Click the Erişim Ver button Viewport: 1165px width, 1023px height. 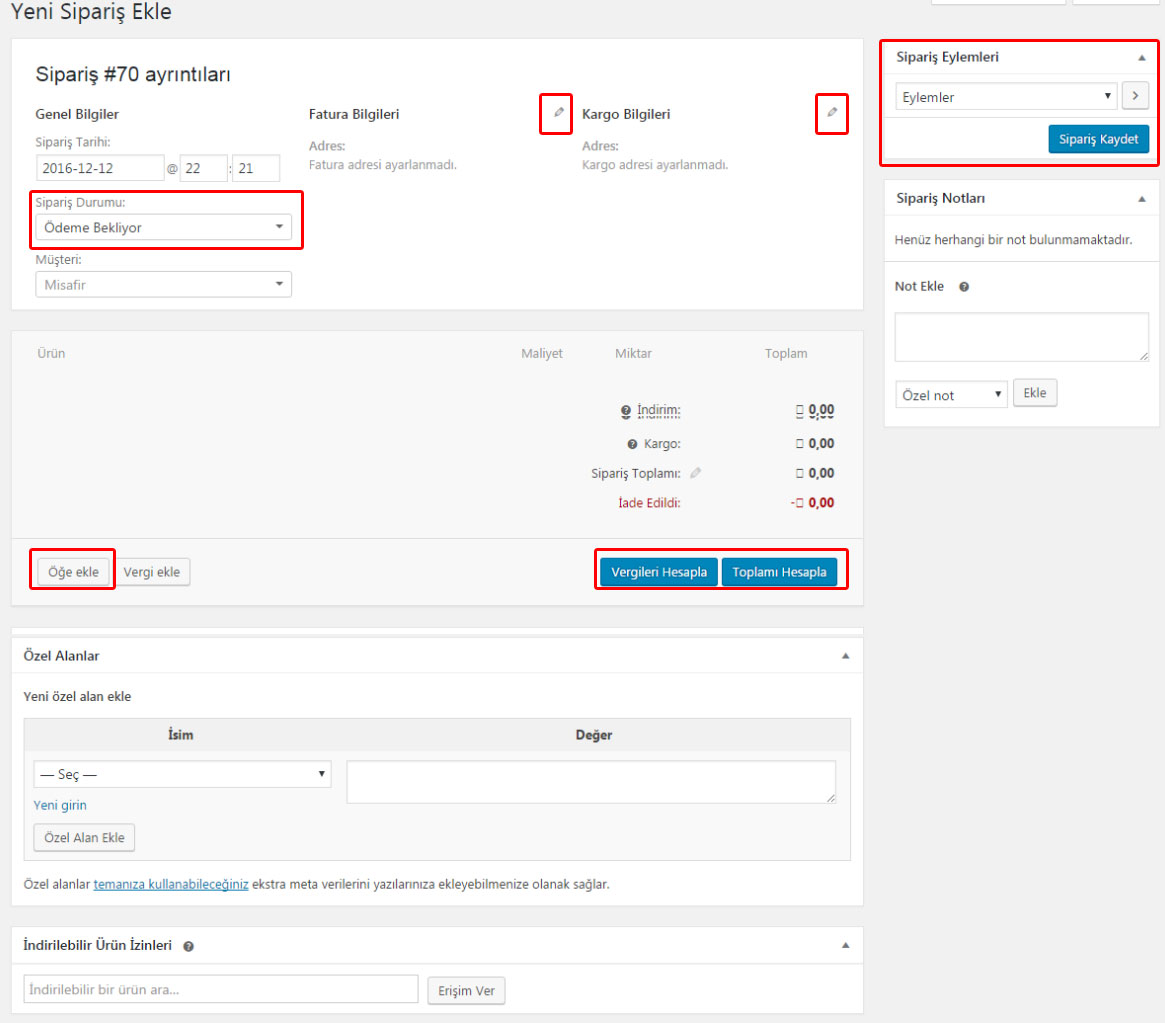466,990
